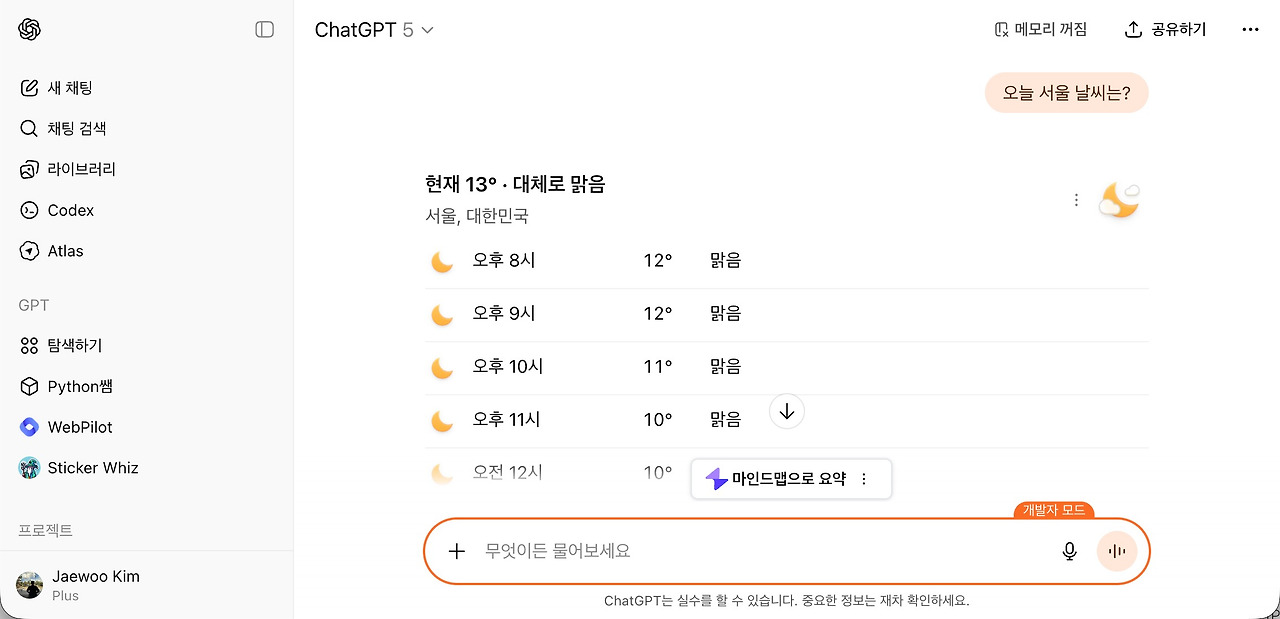Open Codex from the sidebar
1280x619 pixels.
[70, 211]
